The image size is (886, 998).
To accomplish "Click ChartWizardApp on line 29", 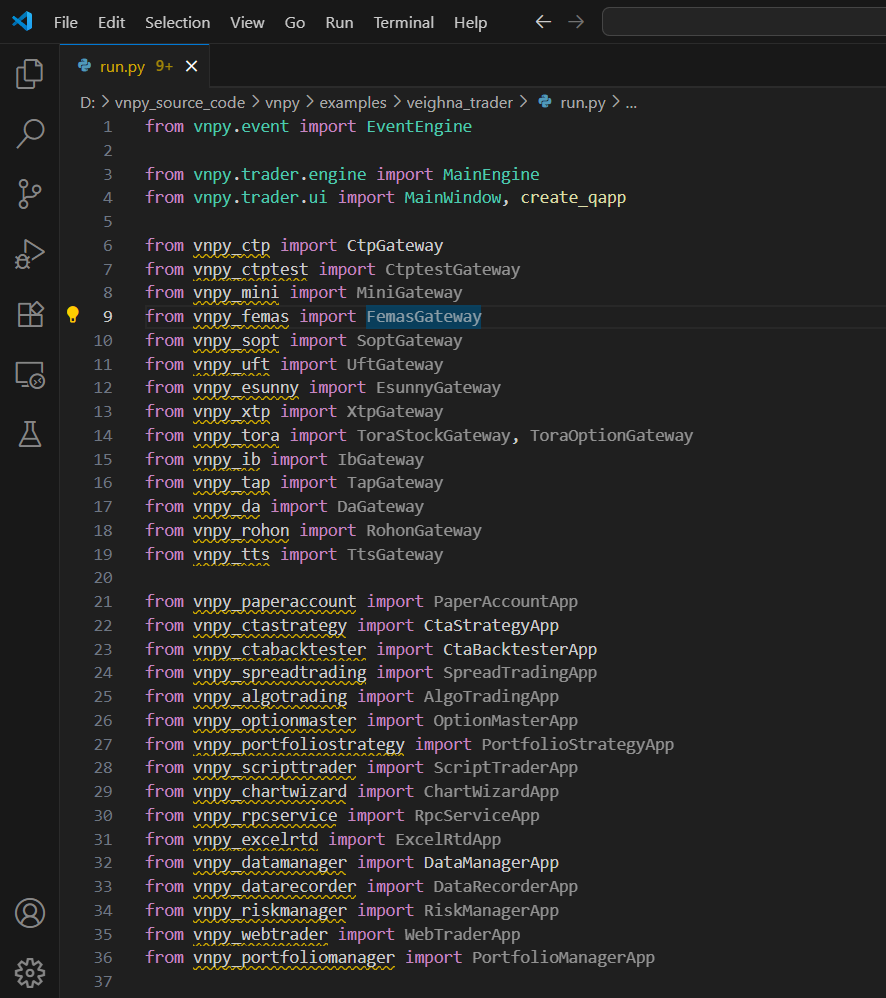I will pos(491,792).
